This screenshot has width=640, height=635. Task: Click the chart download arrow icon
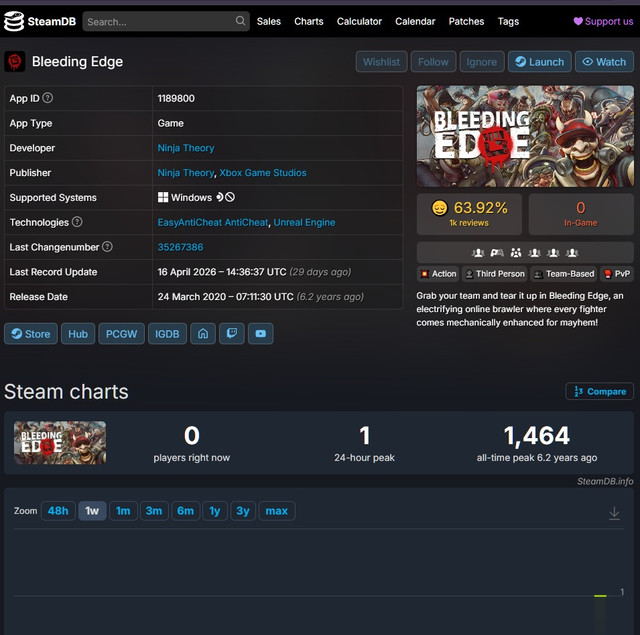point(614,513)
